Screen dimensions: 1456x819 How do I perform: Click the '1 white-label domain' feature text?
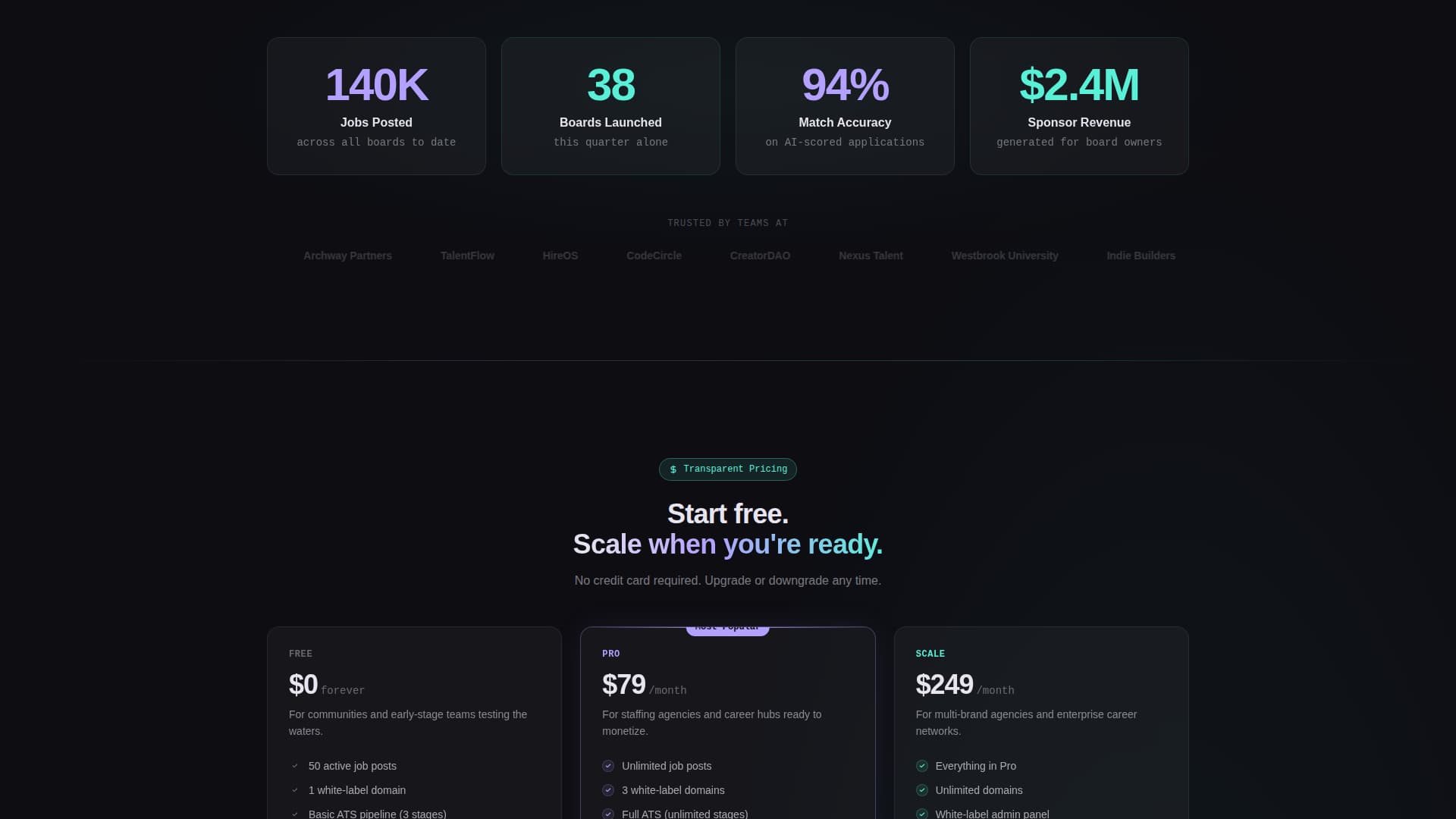[357, 790]
